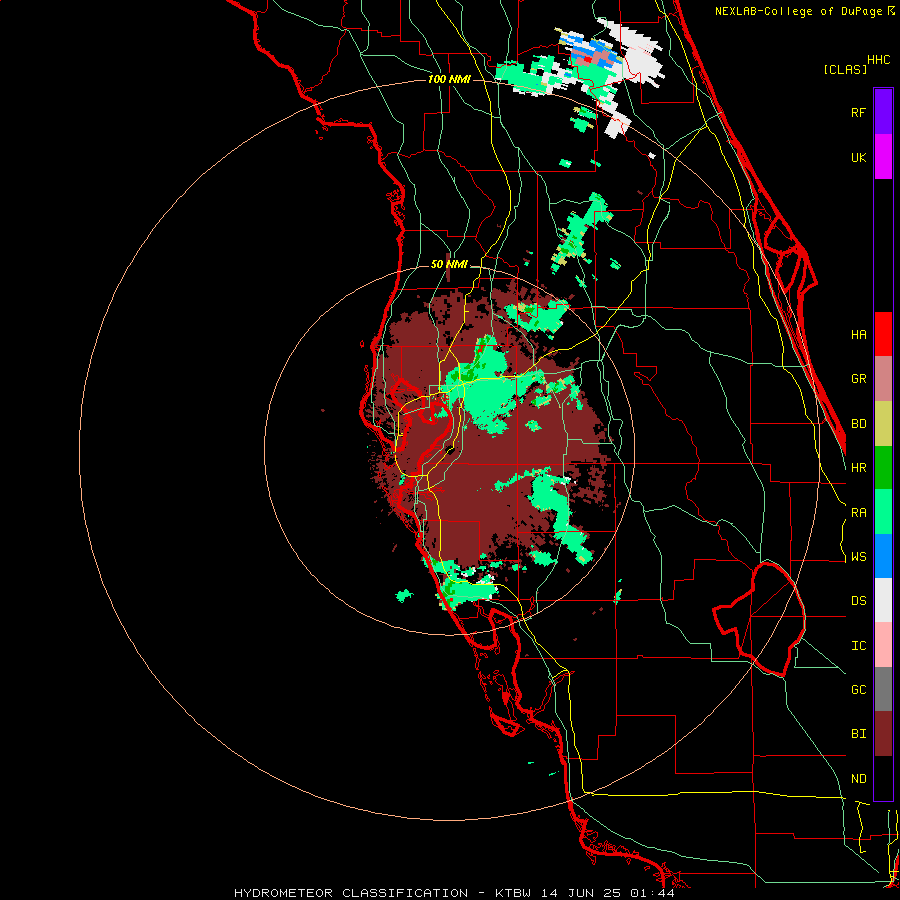The image size is (900, 900).
Task: Click the HR legend label
Action: coord(858,467)
